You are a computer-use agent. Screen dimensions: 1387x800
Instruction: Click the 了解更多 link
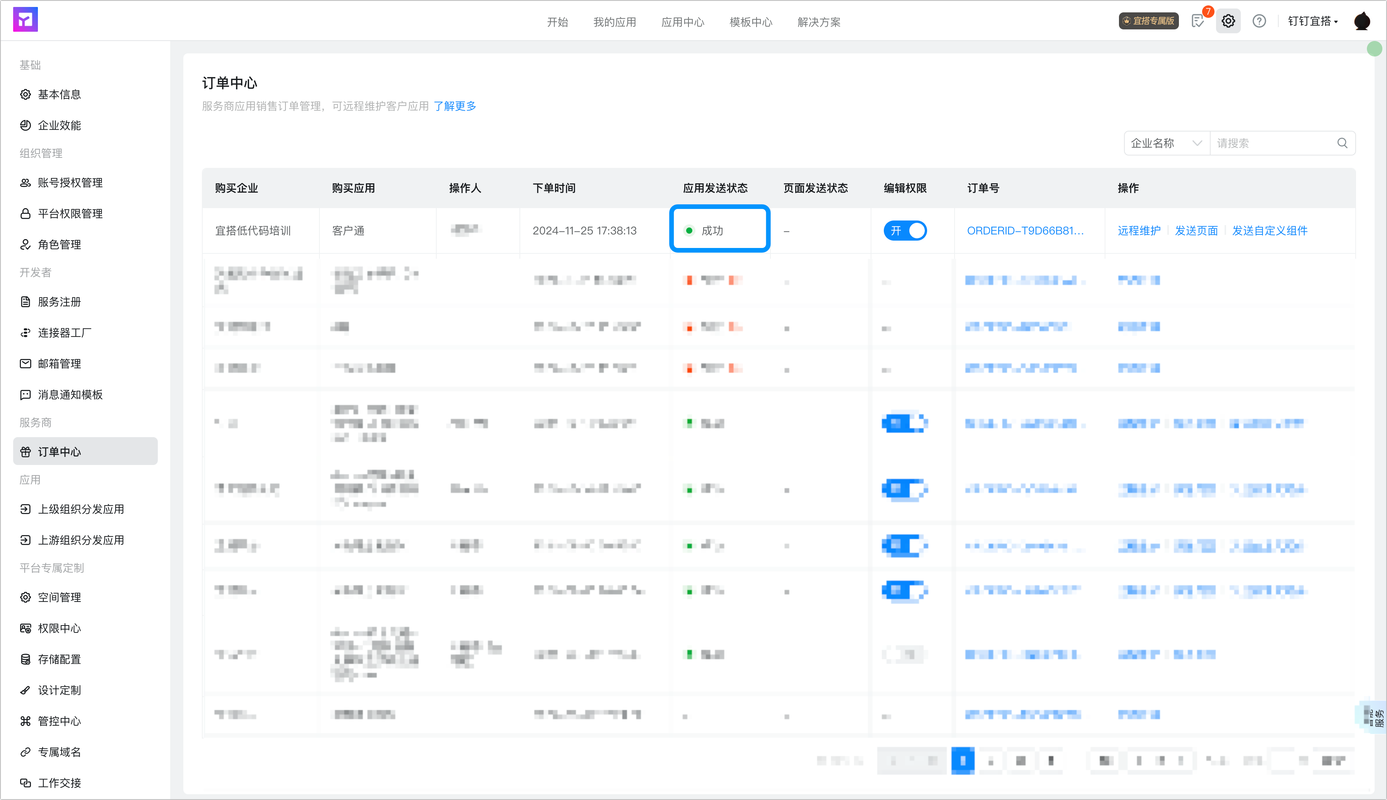pyautogui.click(x=457, y=105)
